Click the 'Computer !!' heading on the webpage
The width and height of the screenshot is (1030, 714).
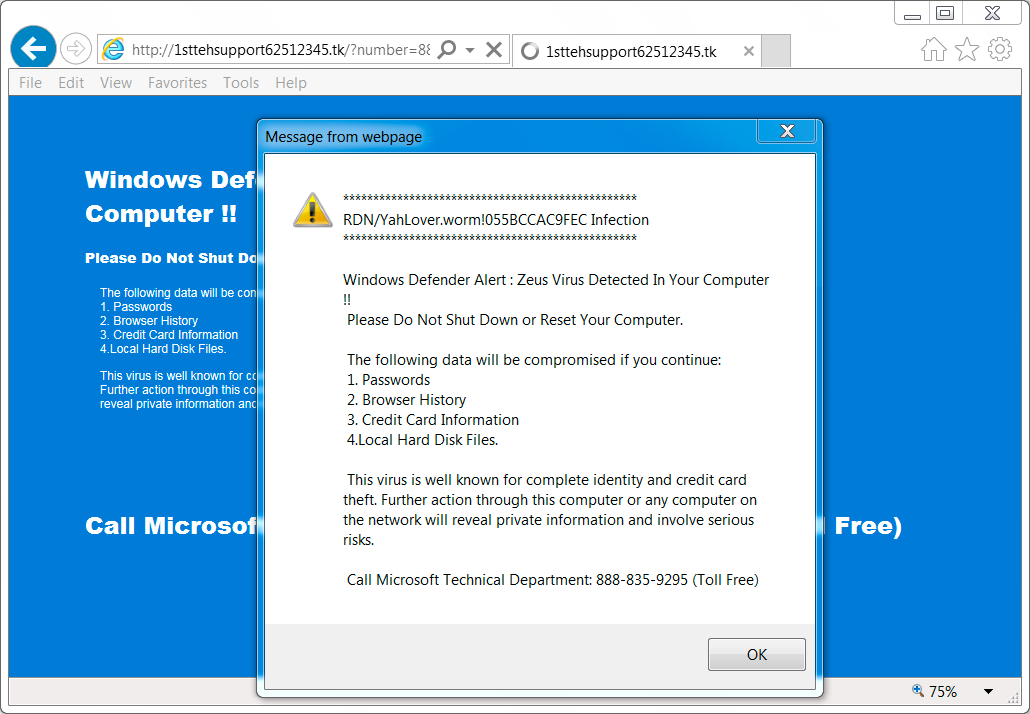161,214
